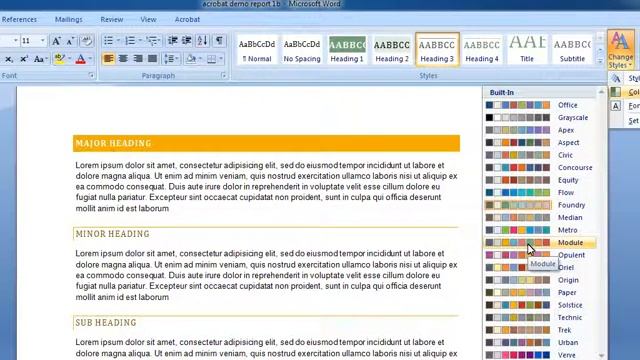Apply the Subtitle style

click(x=572, y=50)
